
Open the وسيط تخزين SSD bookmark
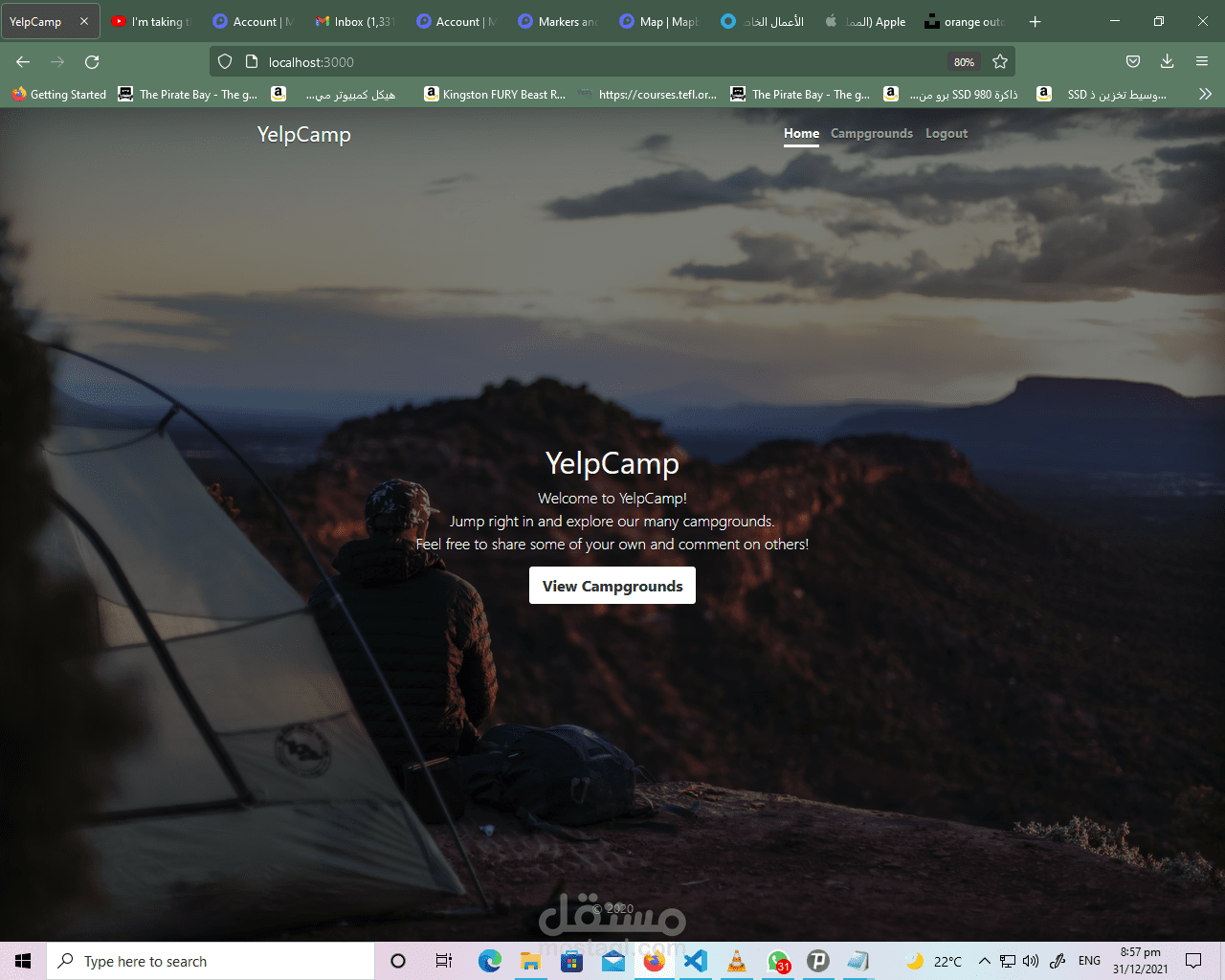(1102, 94)
